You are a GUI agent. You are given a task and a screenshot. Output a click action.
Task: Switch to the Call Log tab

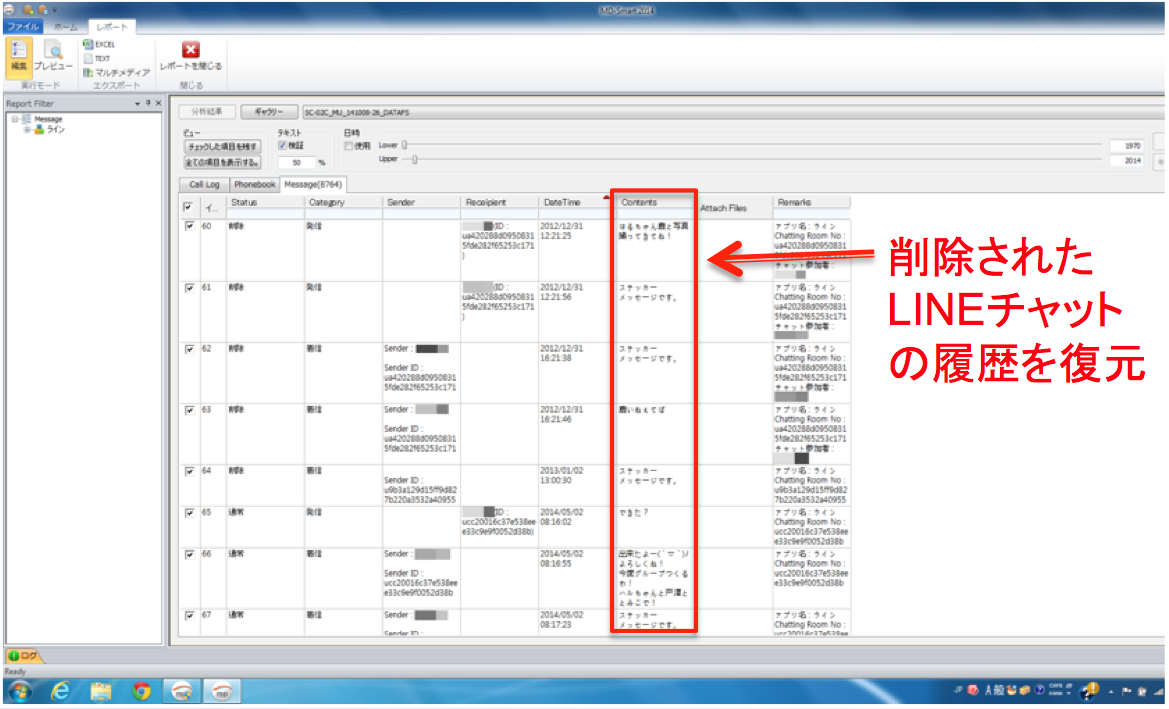coord(204,185)
